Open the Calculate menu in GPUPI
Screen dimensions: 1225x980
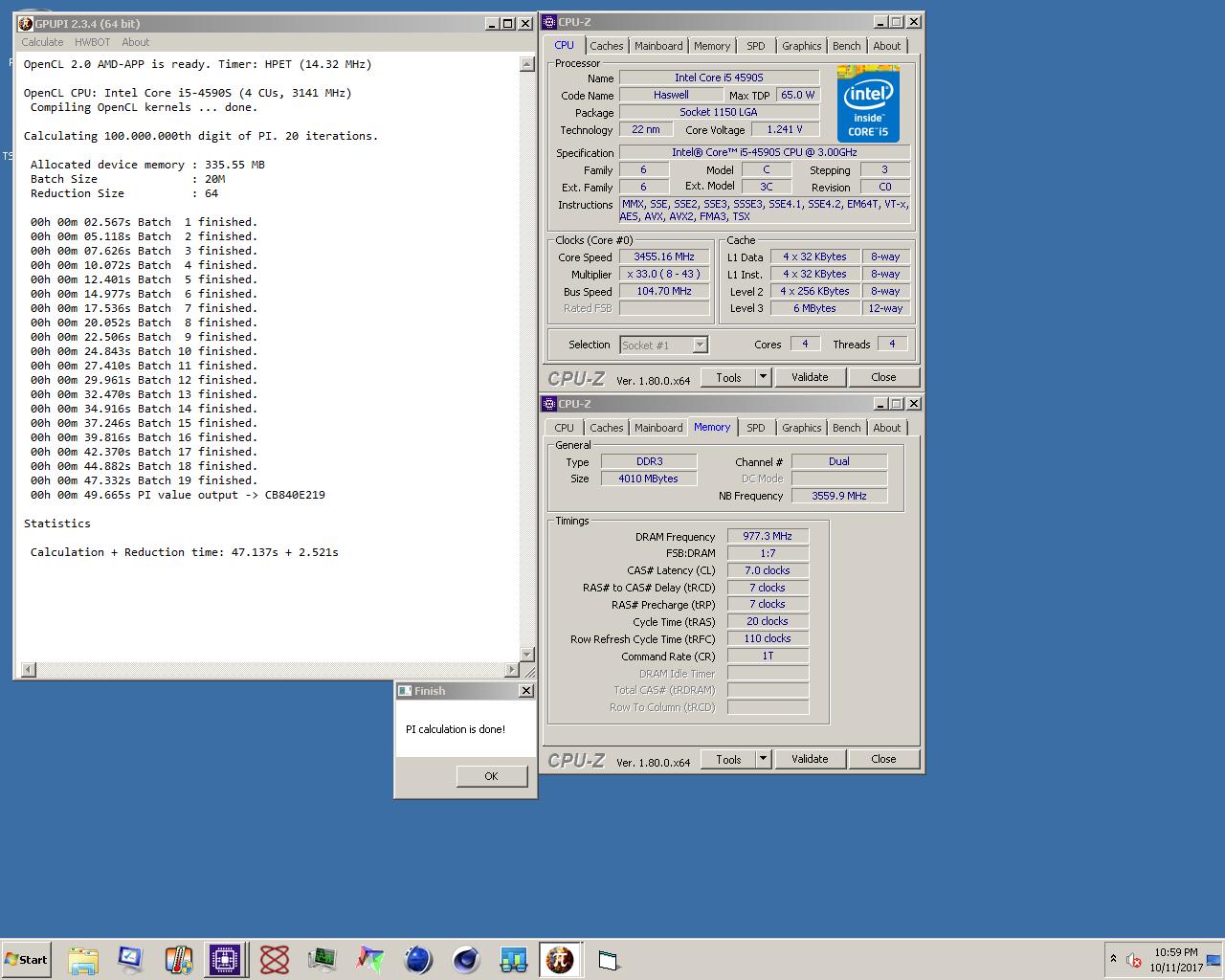click(42, 42)
